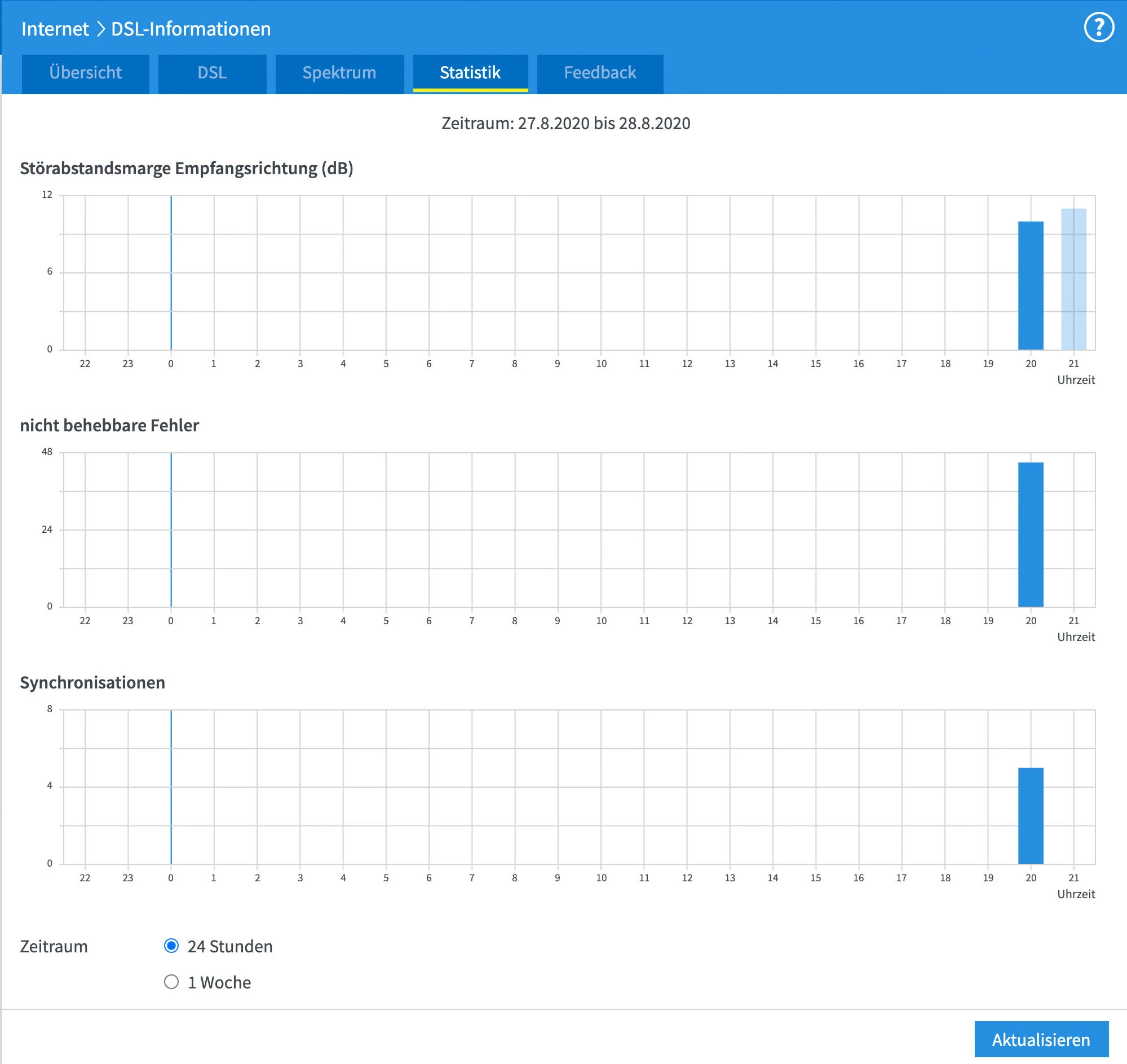
Task: Select the 24 Stunden radio button
Action: click(171, 946)
